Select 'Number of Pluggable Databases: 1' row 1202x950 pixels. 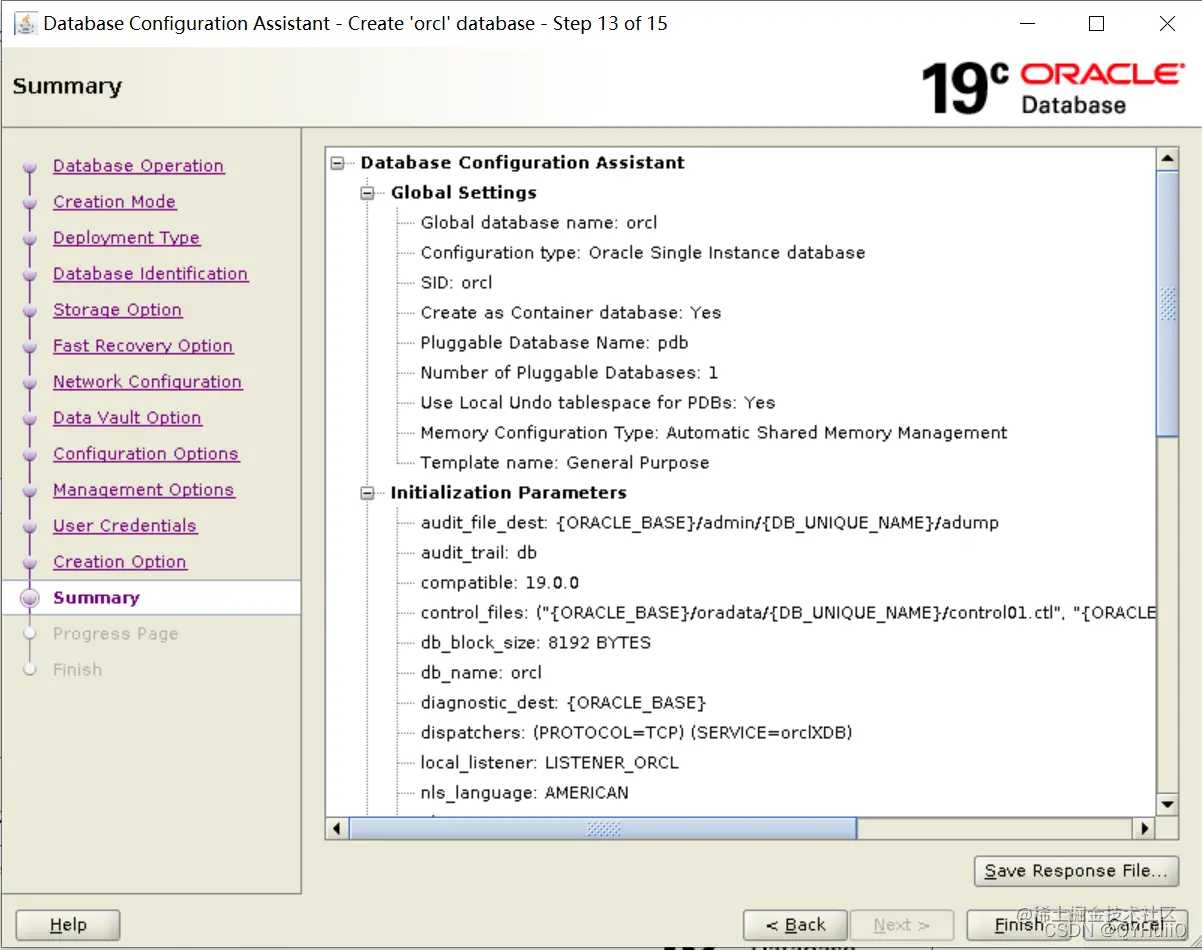569,373
